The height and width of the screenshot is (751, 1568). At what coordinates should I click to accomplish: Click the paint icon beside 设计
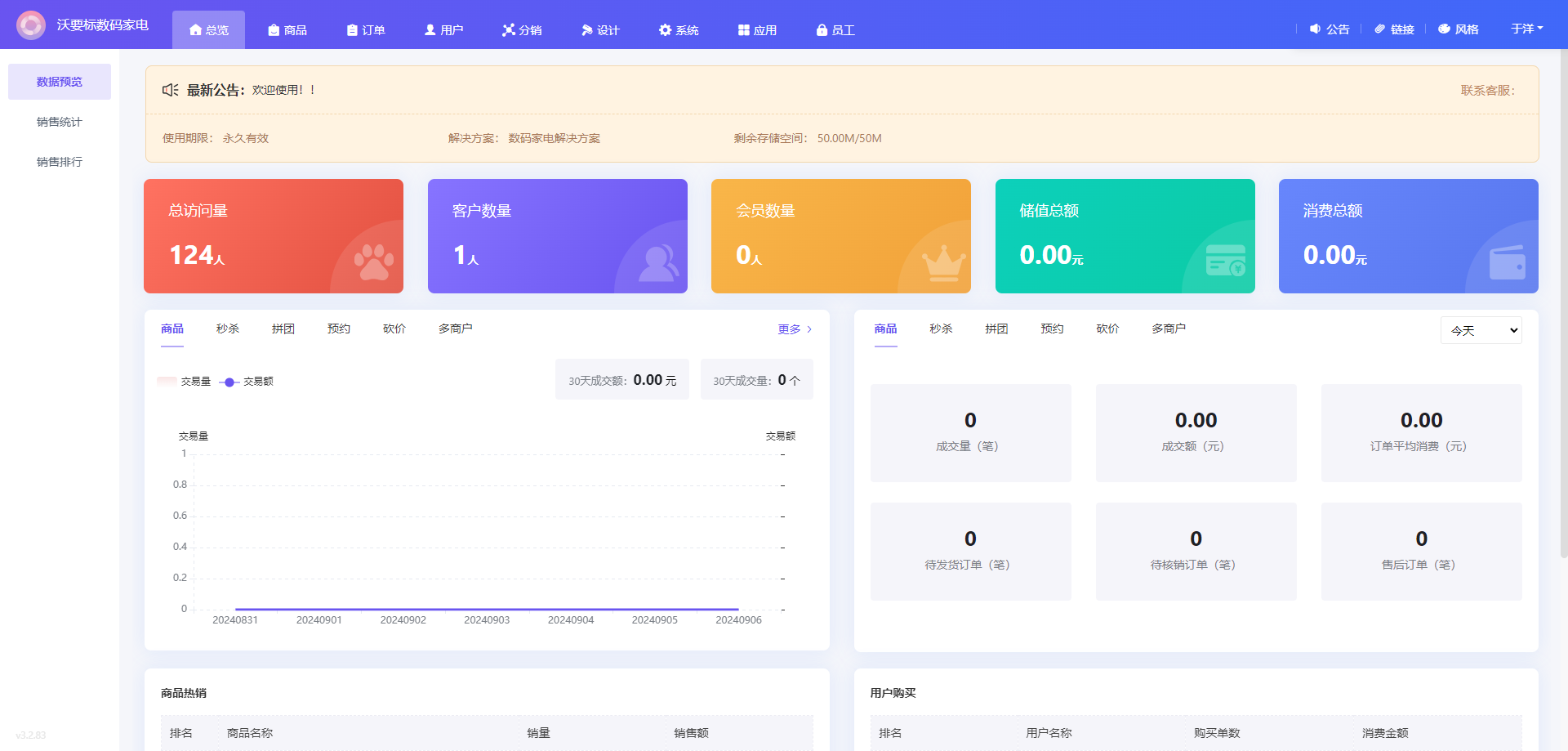(587, 30)
